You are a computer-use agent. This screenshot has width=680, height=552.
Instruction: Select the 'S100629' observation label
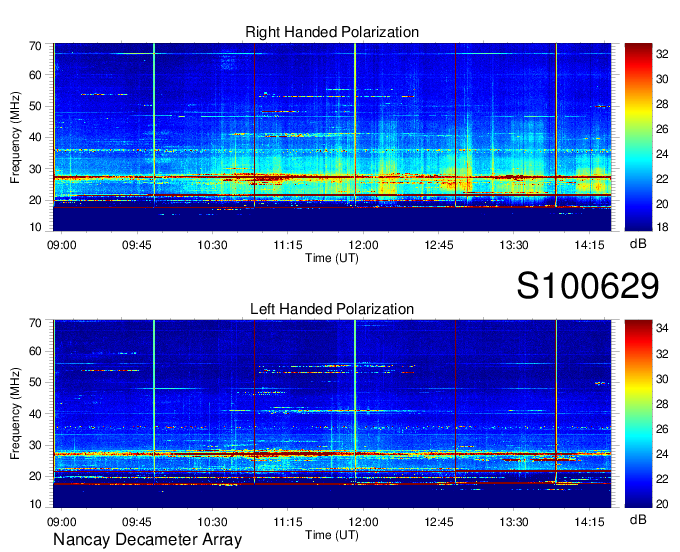point(588,286)
